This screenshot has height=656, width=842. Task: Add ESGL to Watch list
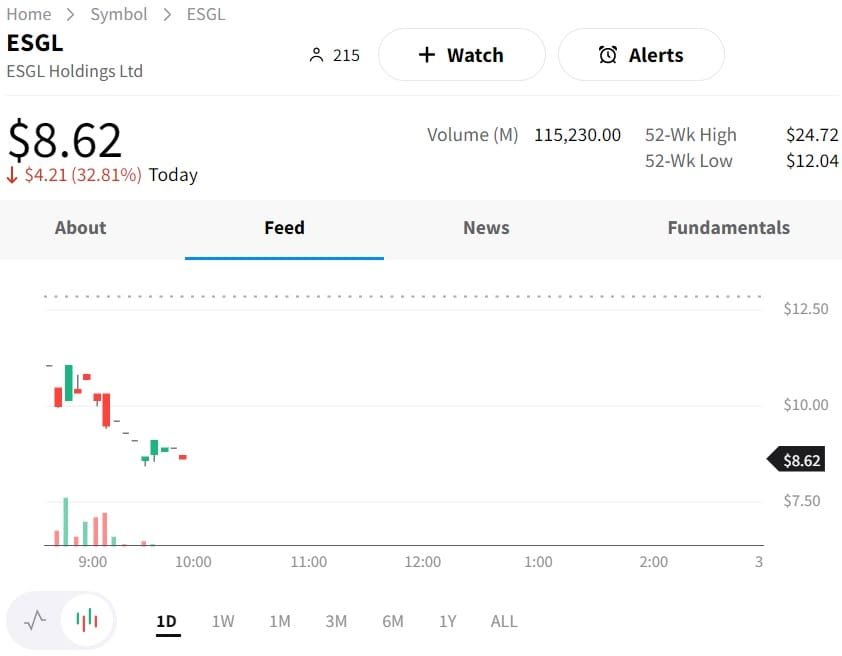[461, 55]
